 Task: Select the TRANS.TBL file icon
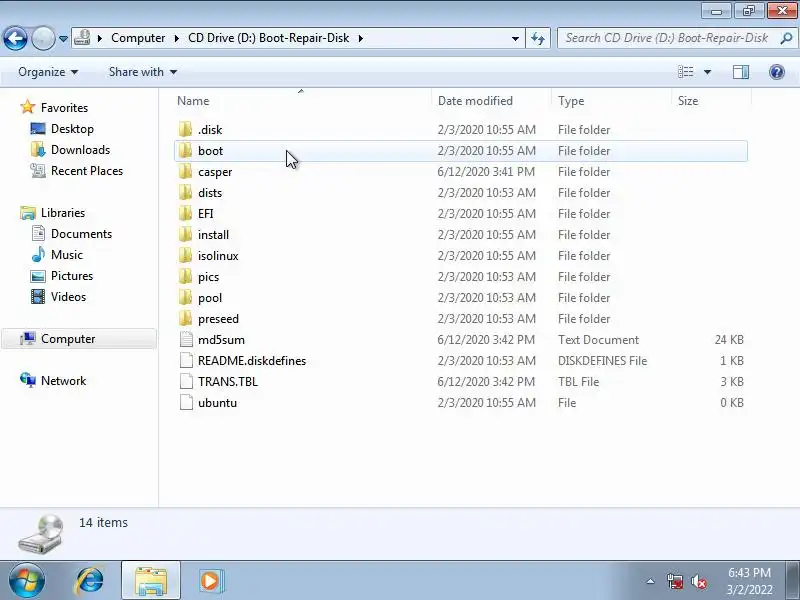[186, 382]
